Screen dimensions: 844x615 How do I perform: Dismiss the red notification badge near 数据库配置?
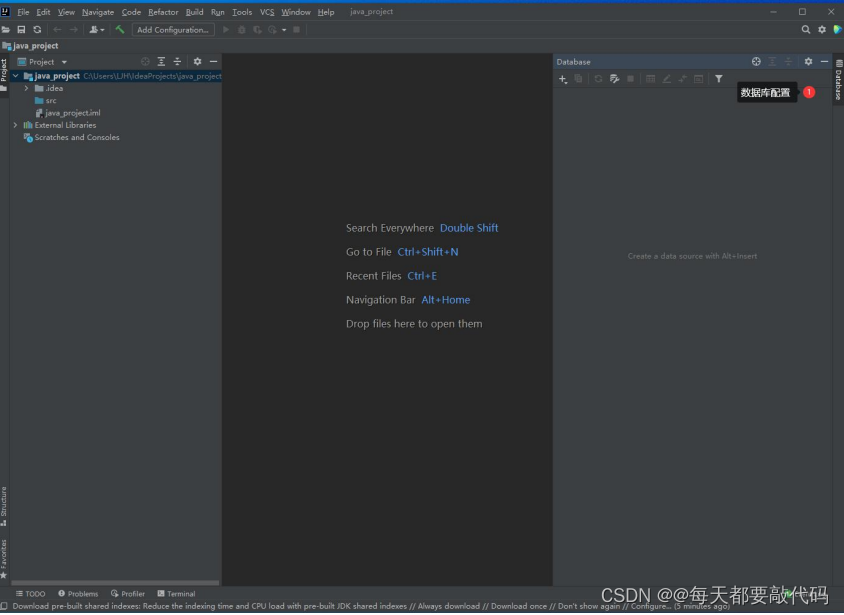810,91
